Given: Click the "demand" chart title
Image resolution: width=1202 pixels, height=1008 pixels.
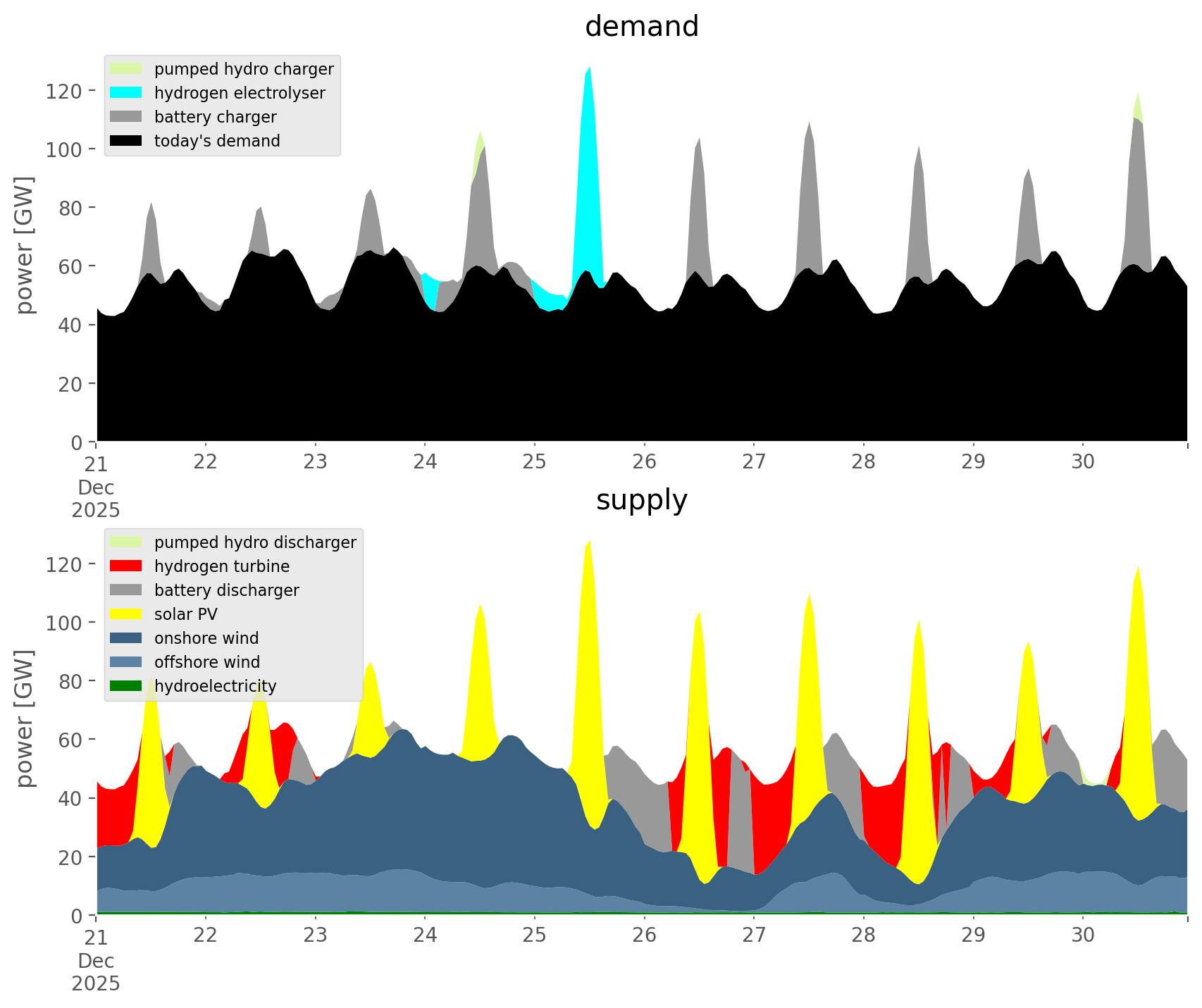Looking at the screenshot, I should [641, 27].
